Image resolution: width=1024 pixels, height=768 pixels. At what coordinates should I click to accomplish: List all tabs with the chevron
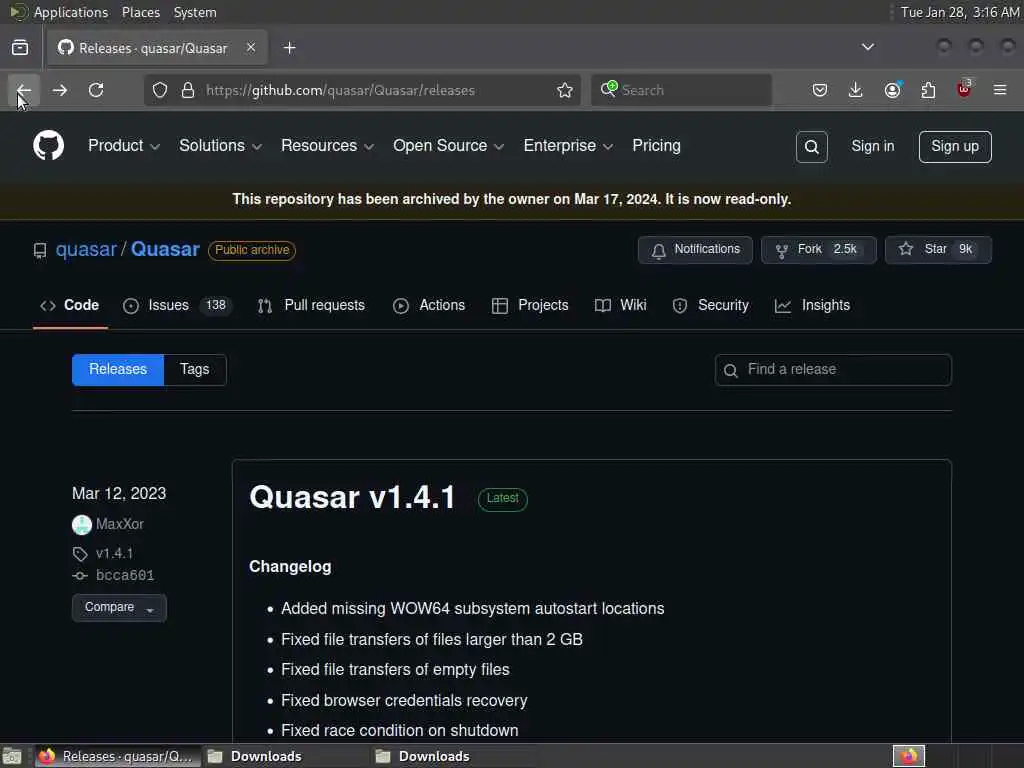tap(868, 47)
